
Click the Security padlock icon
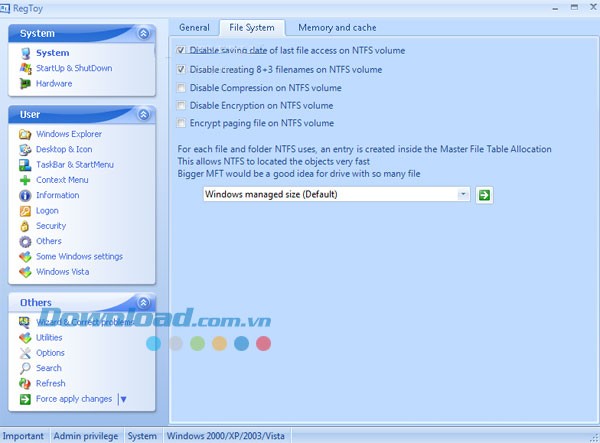(x=25, y=226)
